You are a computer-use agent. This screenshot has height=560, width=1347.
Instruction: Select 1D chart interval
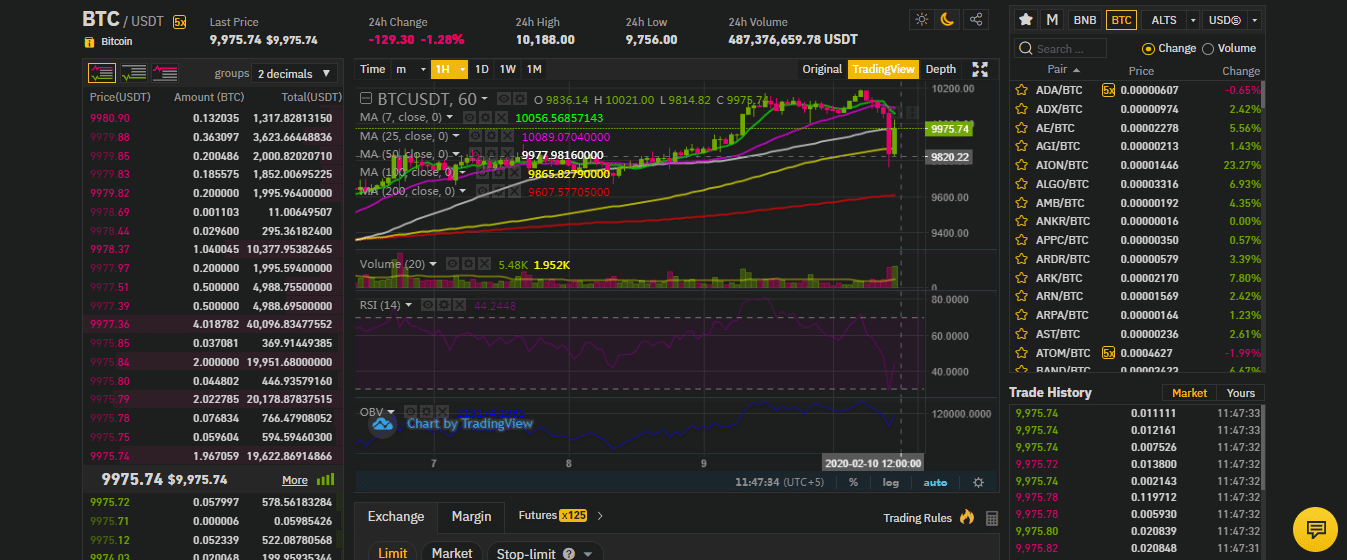click(481, 69)
